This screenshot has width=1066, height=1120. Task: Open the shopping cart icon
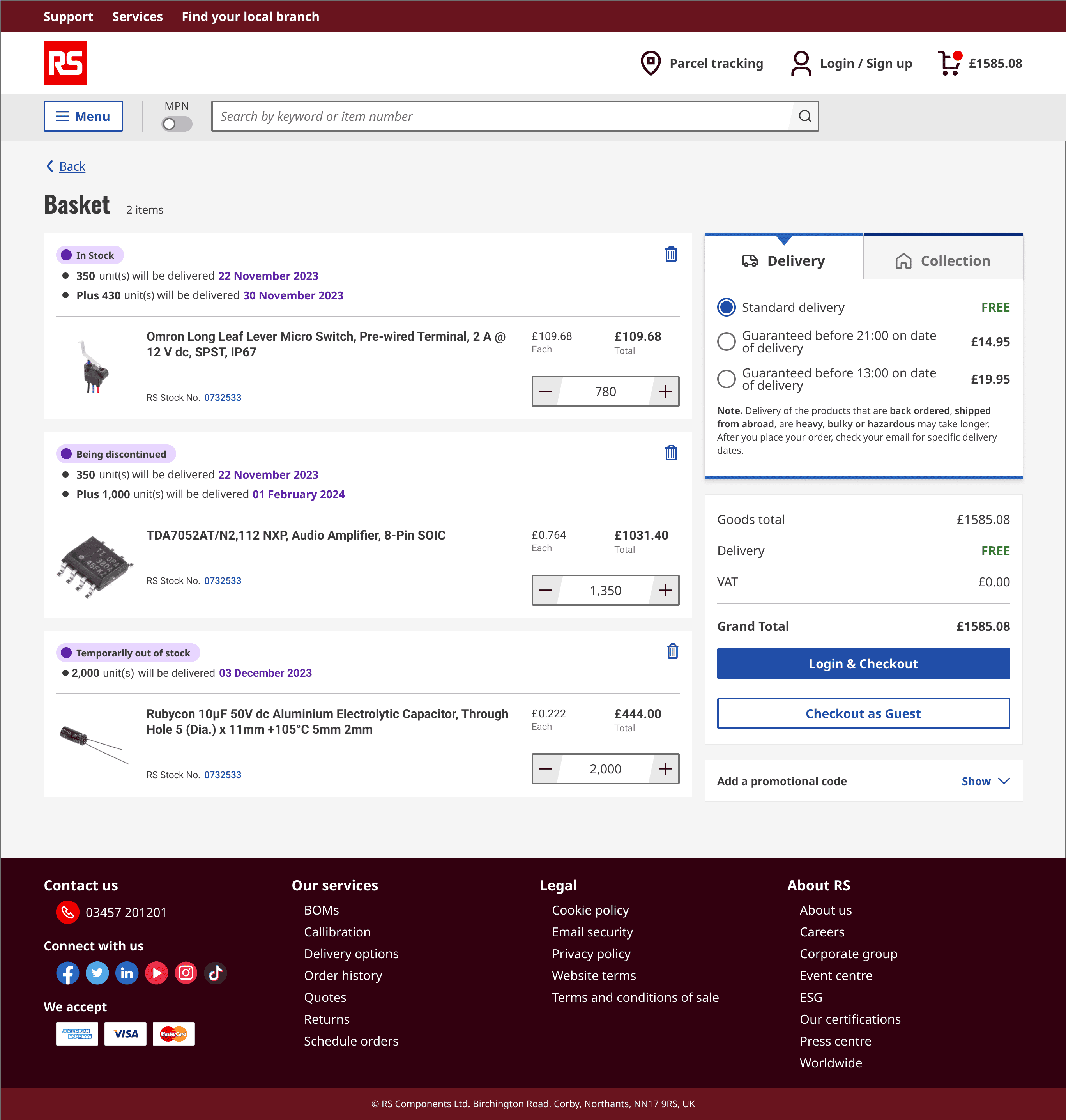(x=948, y=63)
